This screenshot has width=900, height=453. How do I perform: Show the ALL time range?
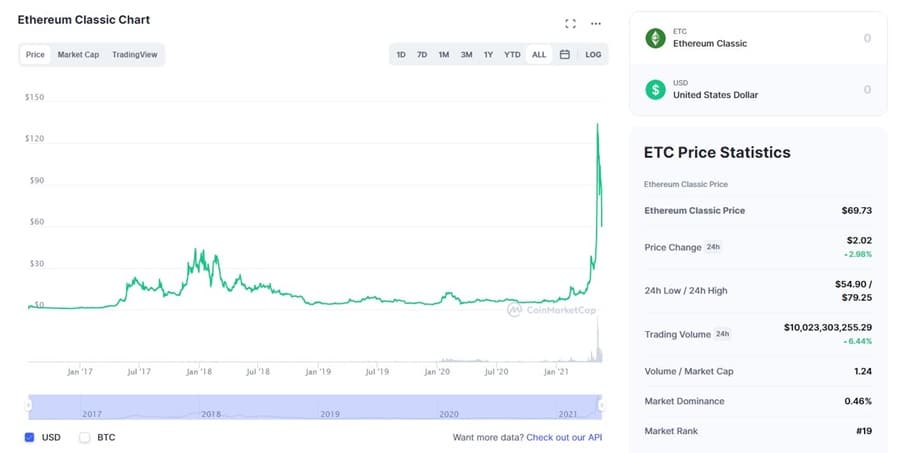[x=539, y=54]
